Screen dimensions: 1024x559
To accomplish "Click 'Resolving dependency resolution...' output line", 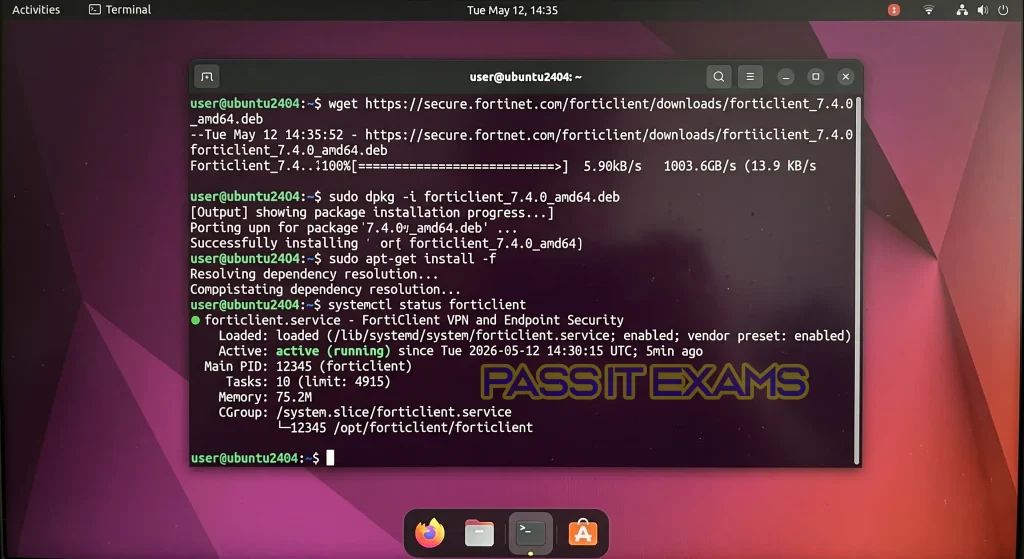I will click(314, 274).
